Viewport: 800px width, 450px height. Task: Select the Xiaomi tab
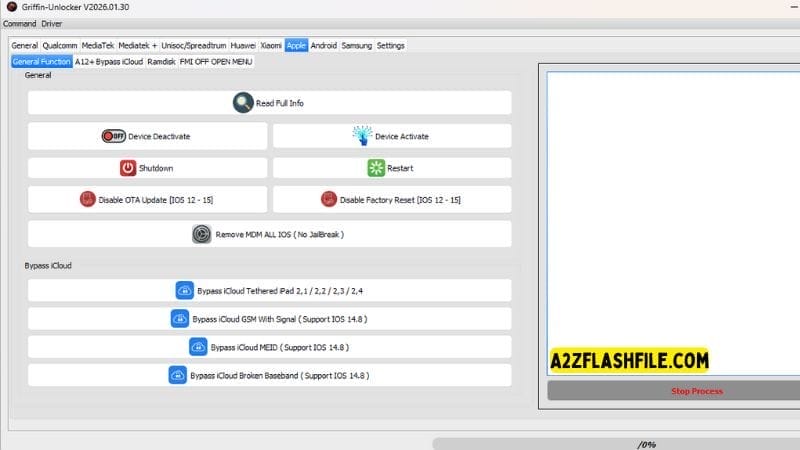pos(271,45)
